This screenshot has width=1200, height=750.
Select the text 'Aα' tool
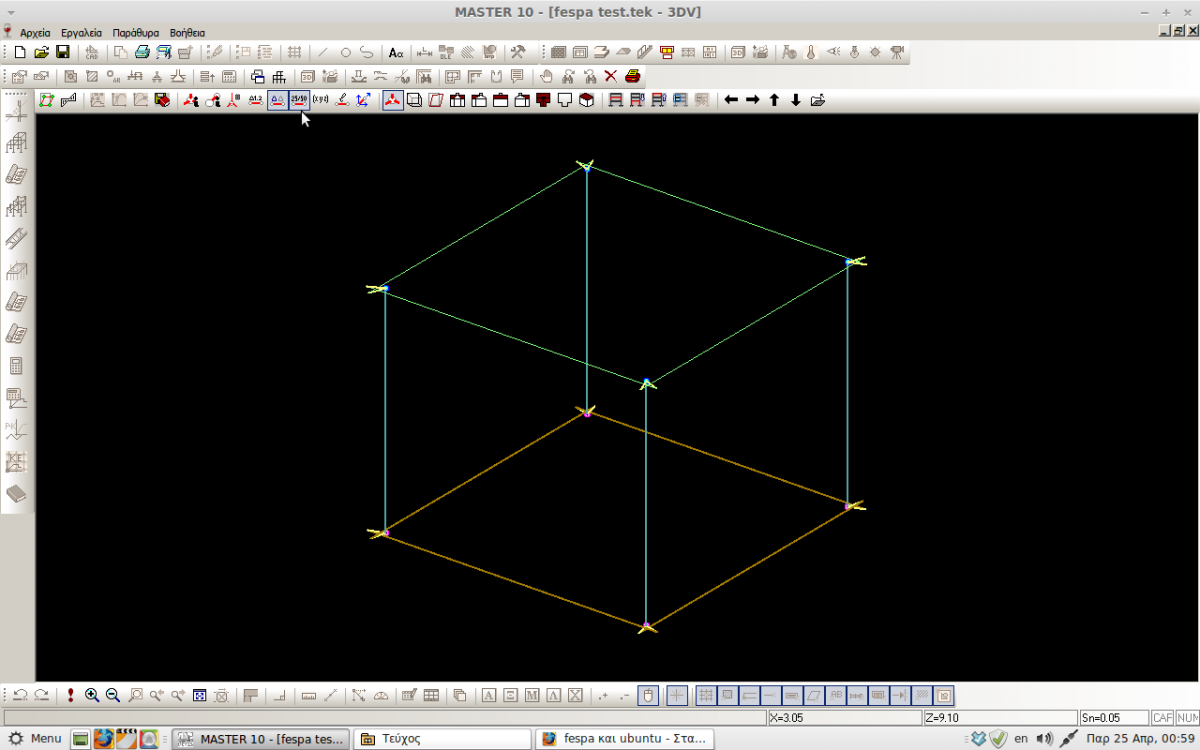click(x=396, y=52)
